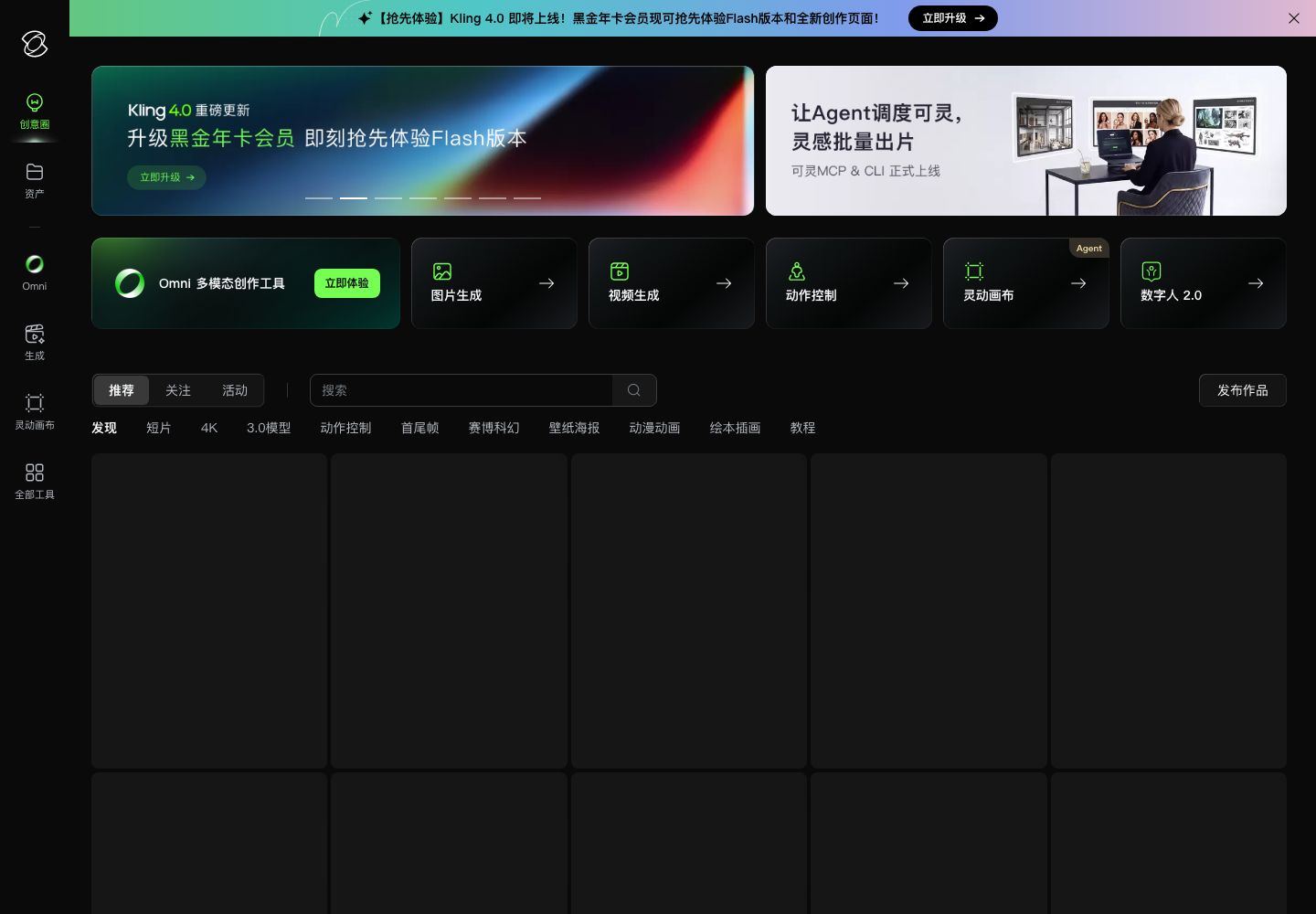
Task: Open the 创意圈 sidebar icon
Action: click(35, 102)
